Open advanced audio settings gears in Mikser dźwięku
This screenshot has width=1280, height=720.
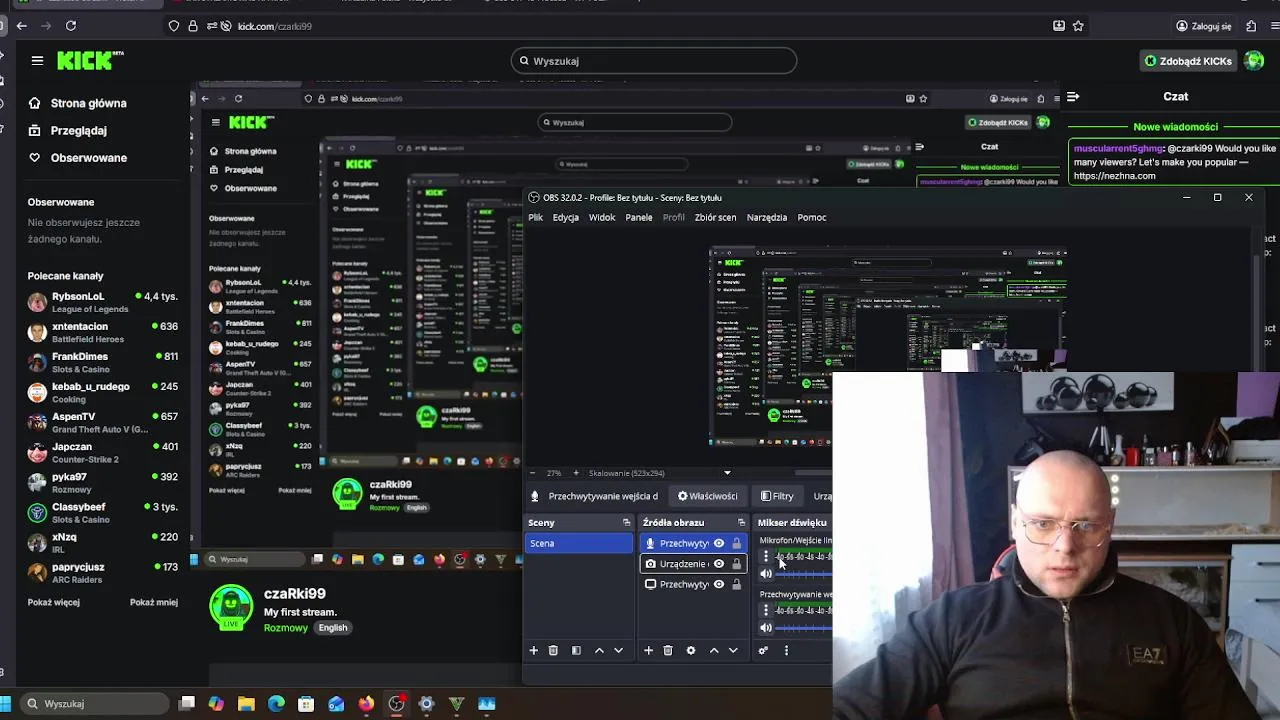763,650
